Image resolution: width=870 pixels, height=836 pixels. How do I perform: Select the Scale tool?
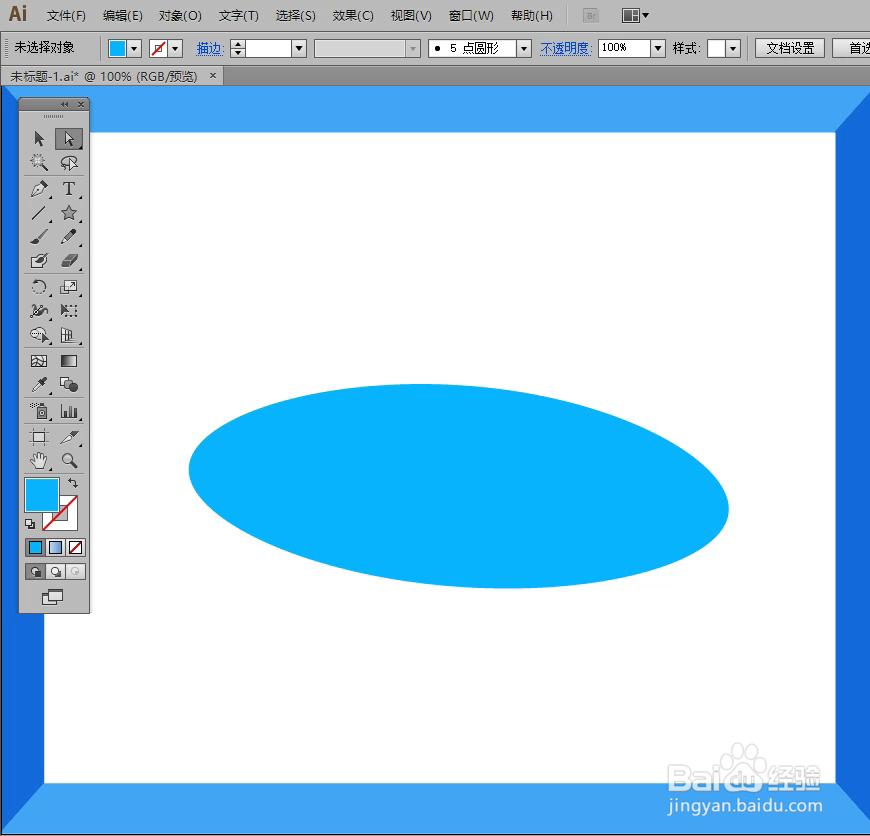coord(69,287)
